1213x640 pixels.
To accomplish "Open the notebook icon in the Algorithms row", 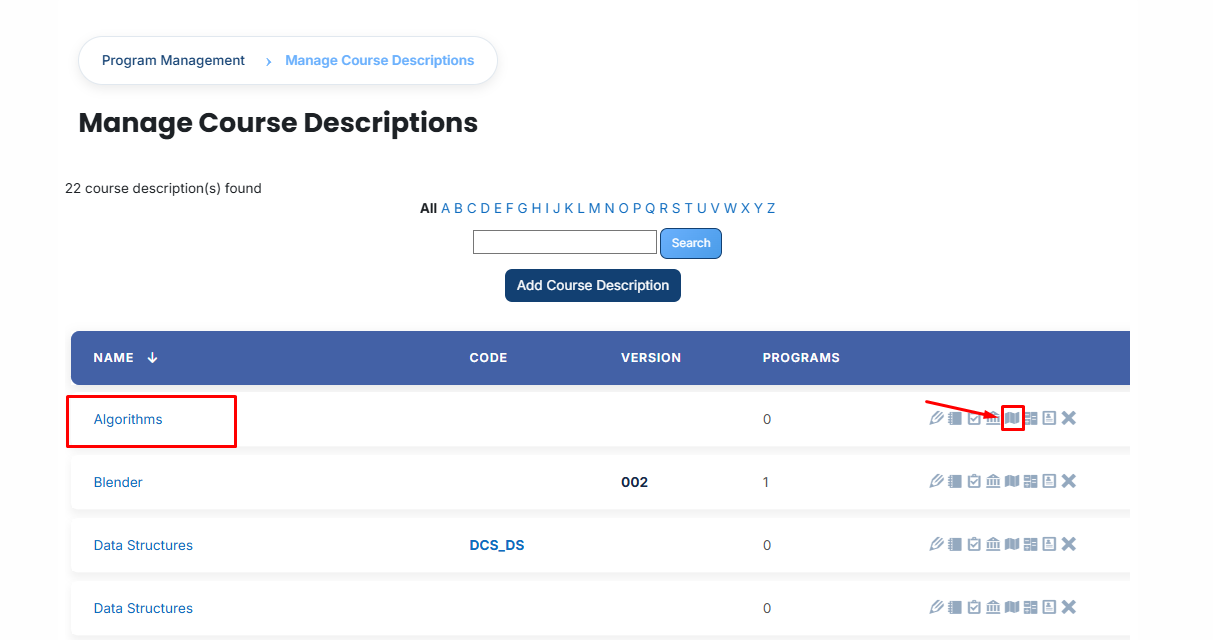I will (955, 418).
